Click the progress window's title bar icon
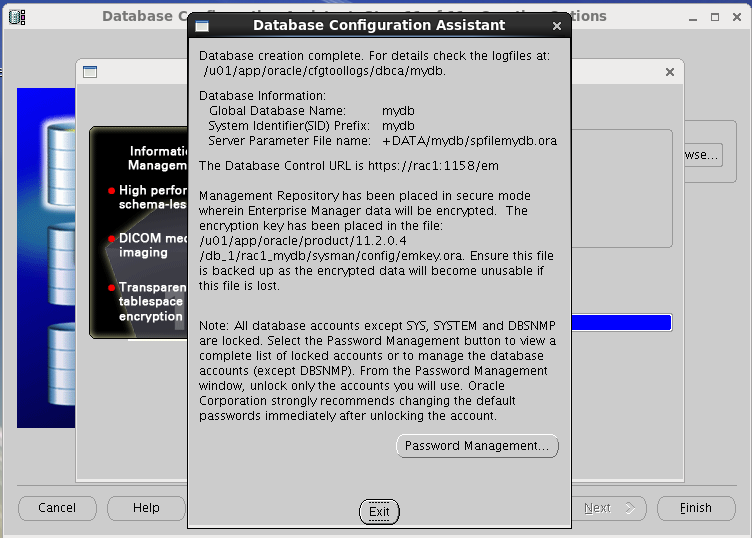Viewport: 752px width, 538px height. coord(90,72)
